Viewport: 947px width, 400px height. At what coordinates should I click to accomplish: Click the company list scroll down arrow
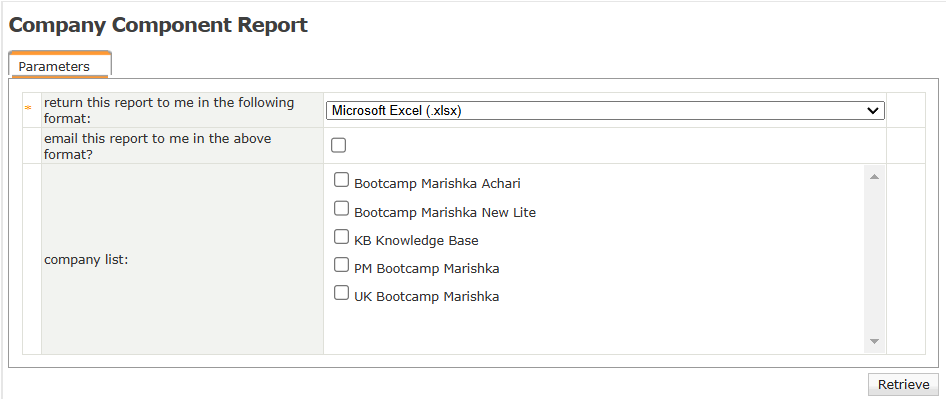(x=874, y=342)
